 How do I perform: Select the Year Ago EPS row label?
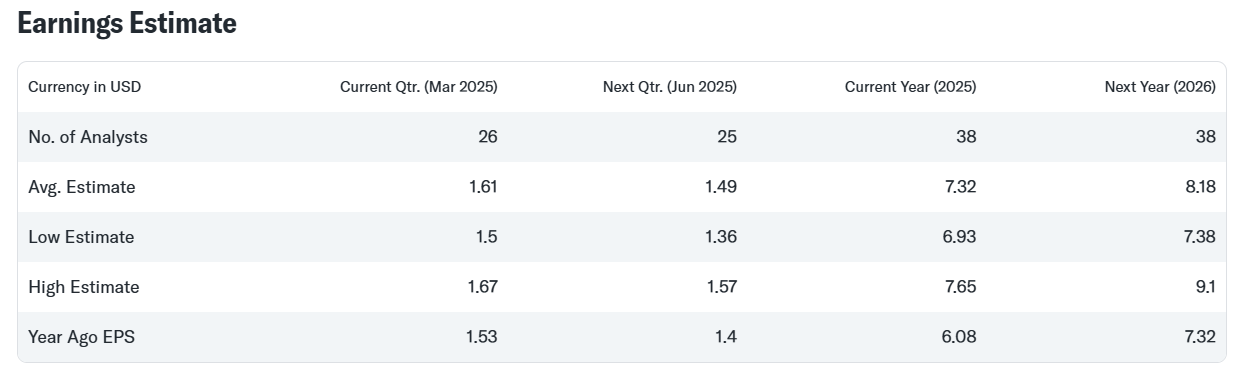point(82,337)
